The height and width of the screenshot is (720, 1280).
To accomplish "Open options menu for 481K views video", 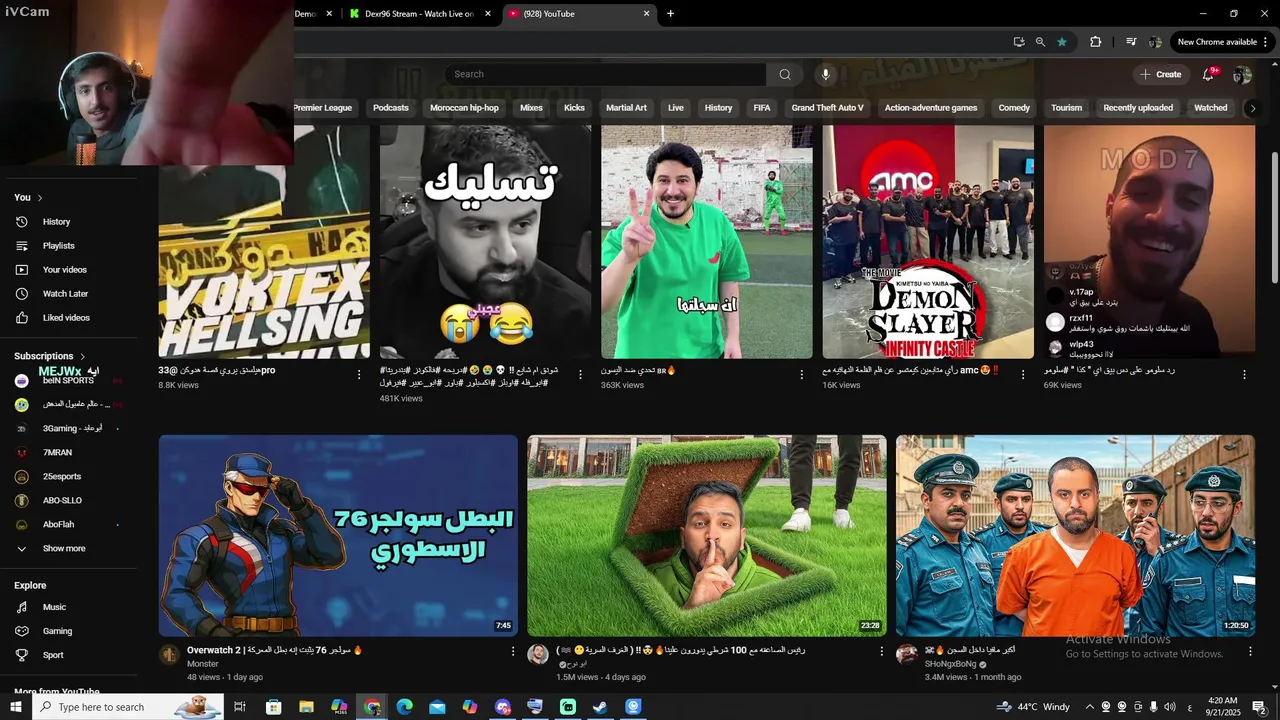I will (580, 375).
